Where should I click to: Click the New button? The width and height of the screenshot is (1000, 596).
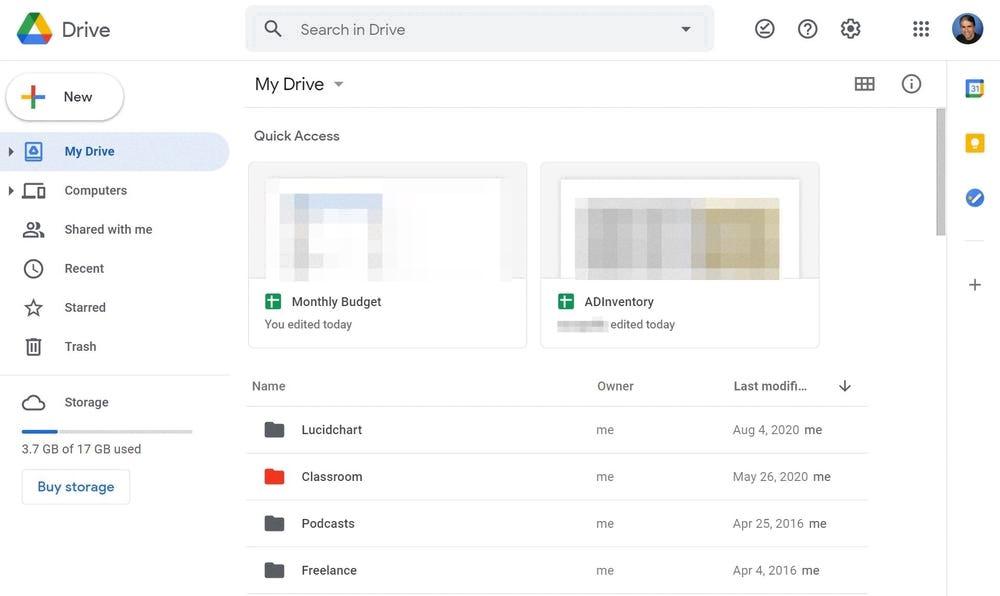pos(64,97)
